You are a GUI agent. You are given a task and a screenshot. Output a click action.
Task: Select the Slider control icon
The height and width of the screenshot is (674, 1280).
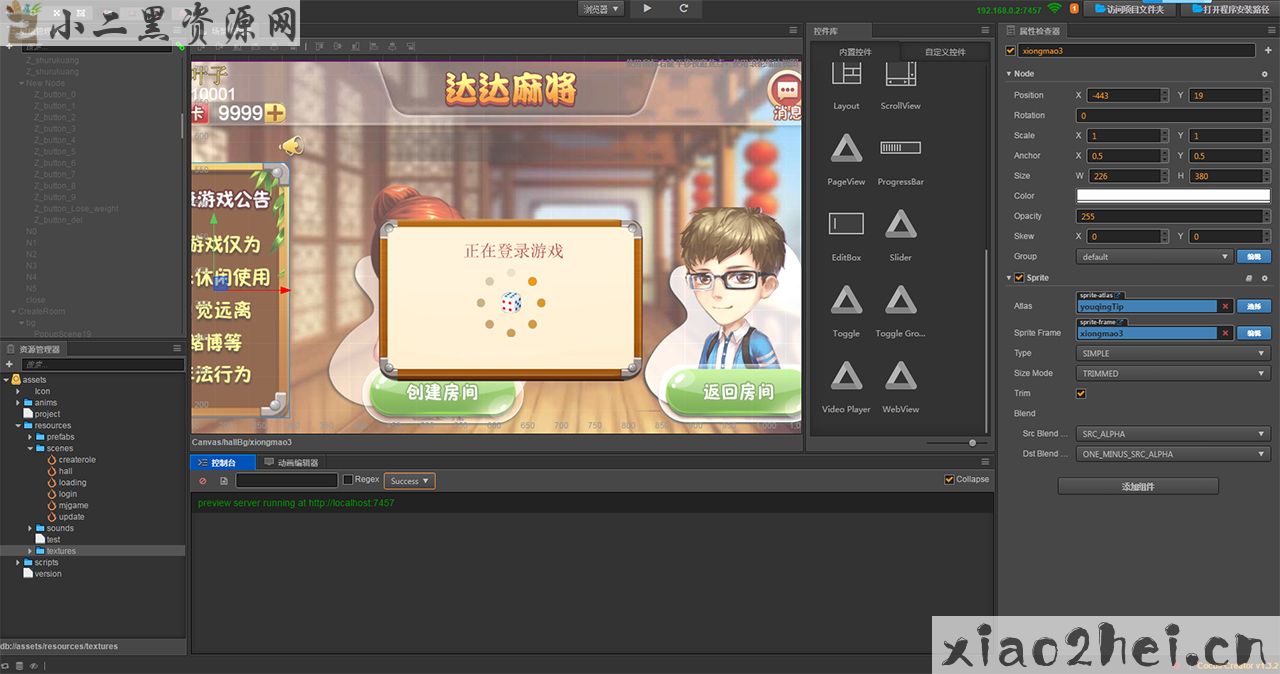tap(901, 223)
